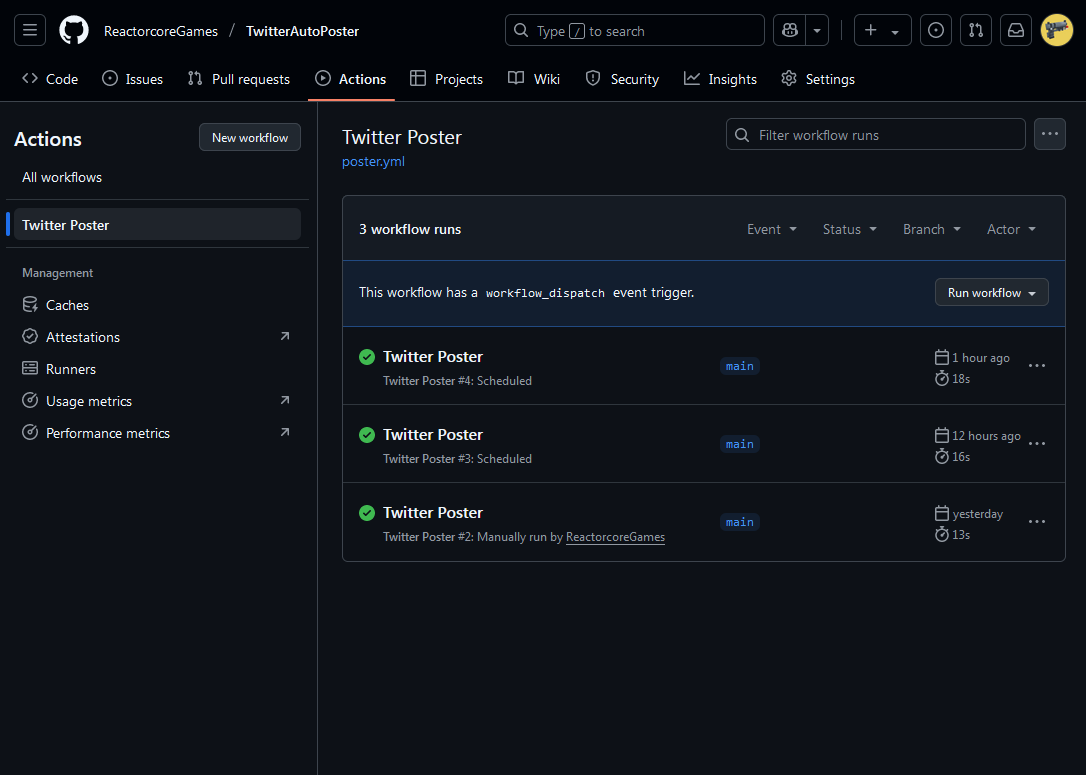Click the GitHub logo home icon
The image size is (1086, 775).
point(74,31)
